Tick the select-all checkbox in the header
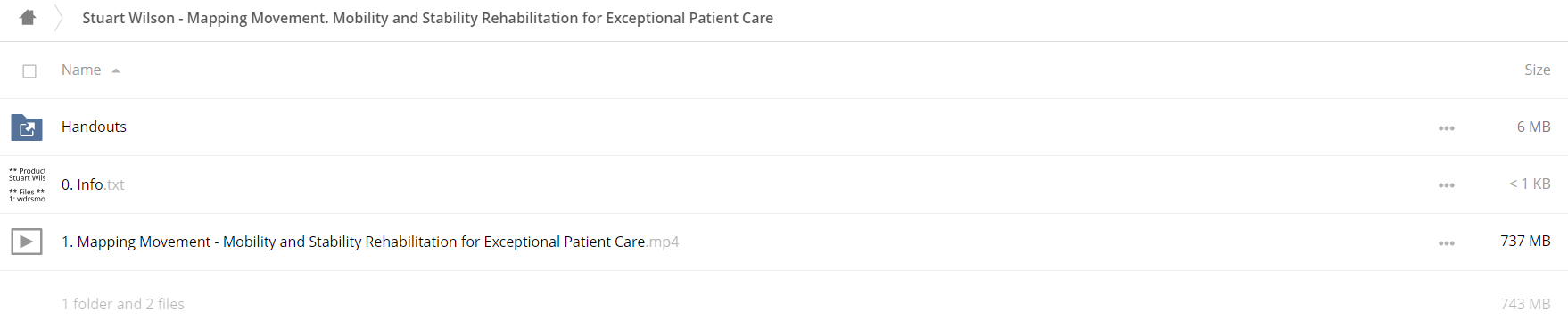The image size is (1568, 328). 29,71
